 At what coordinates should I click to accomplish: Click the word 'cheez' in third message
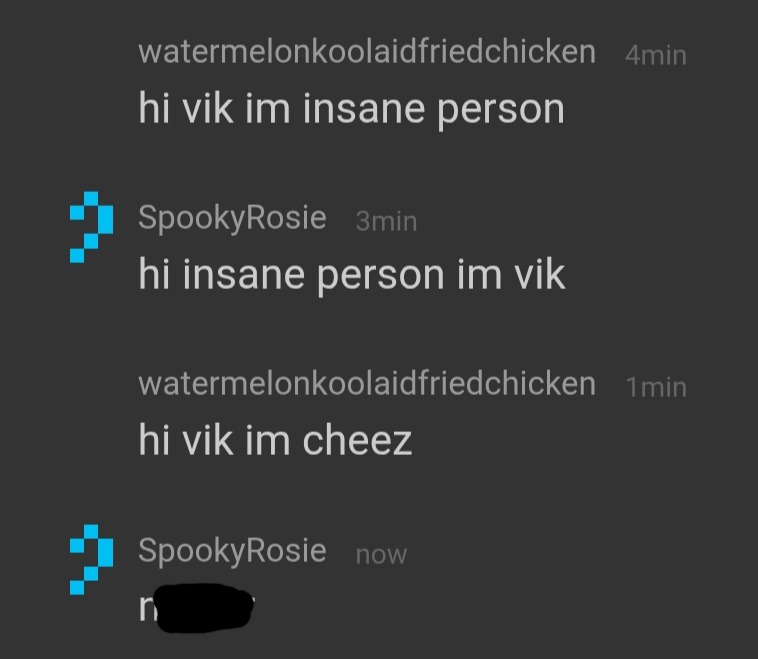tap(357, 440)
